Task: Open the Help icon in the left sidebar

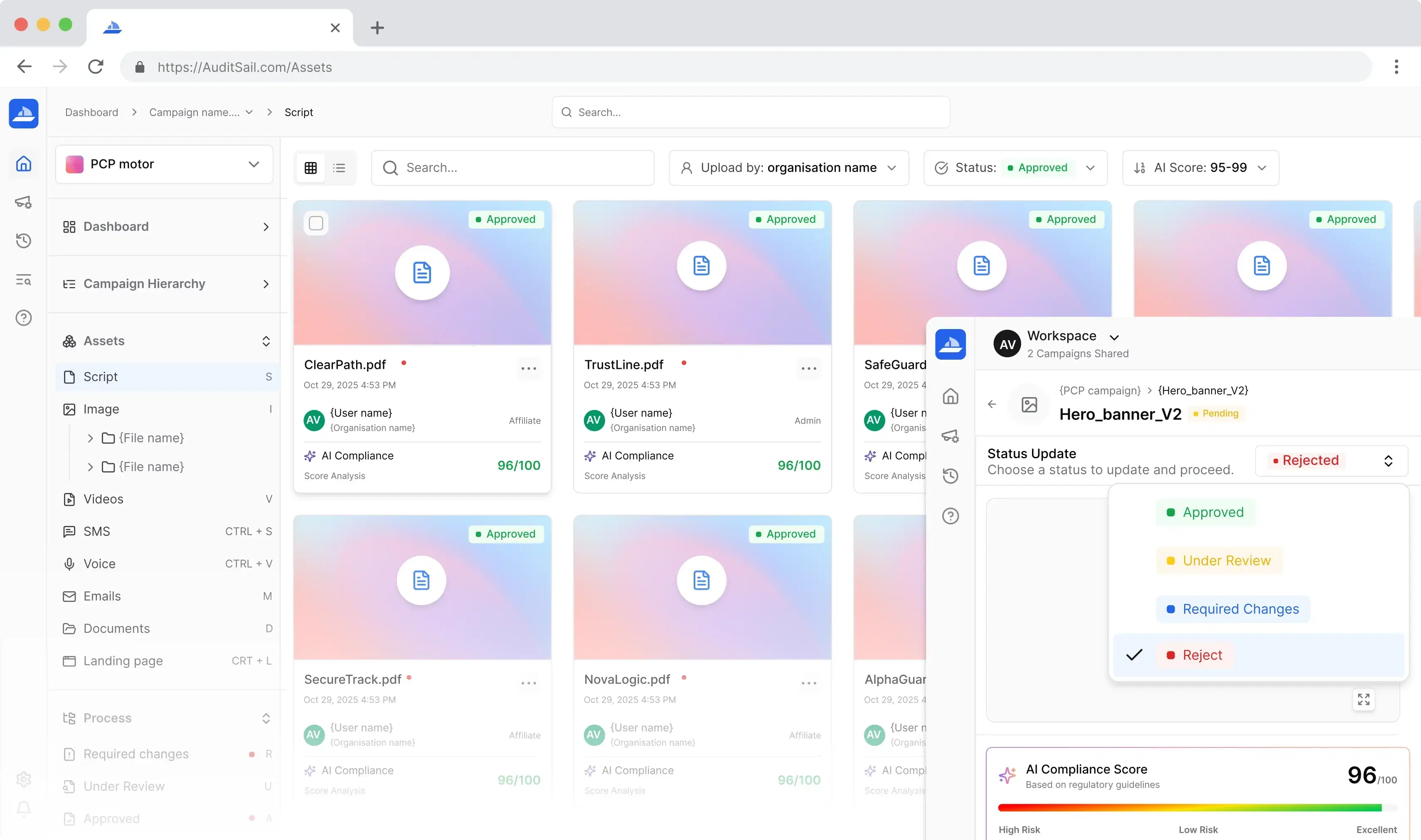Action: (x=23, y=318)
